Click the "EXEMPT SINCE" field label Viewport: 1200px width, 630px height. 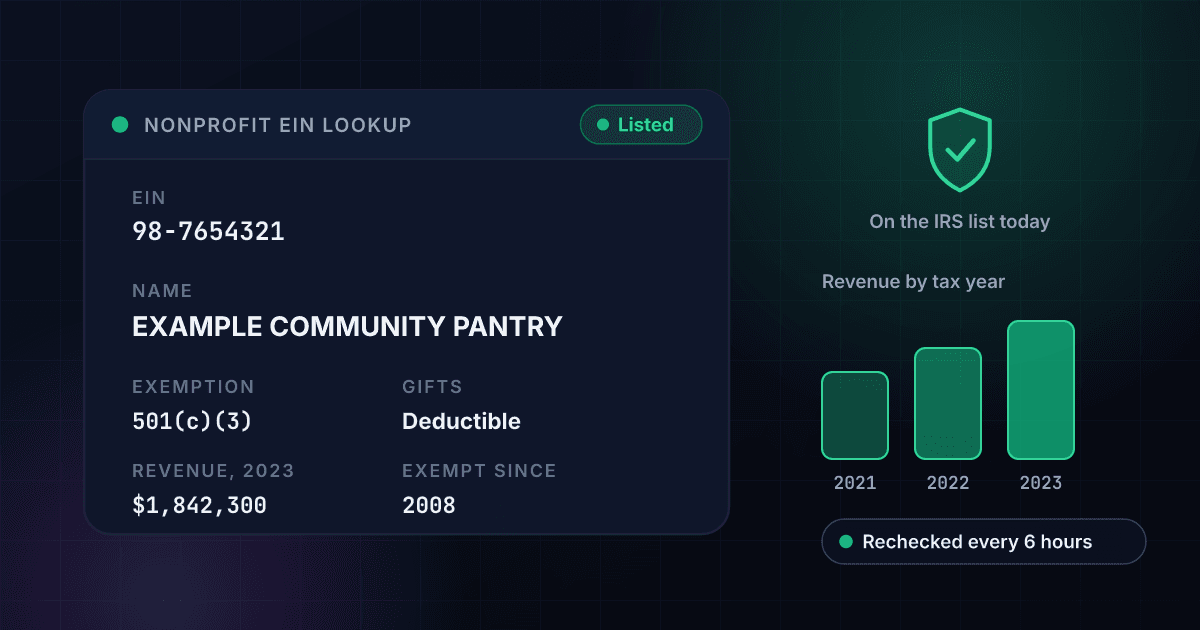[479, 471]
